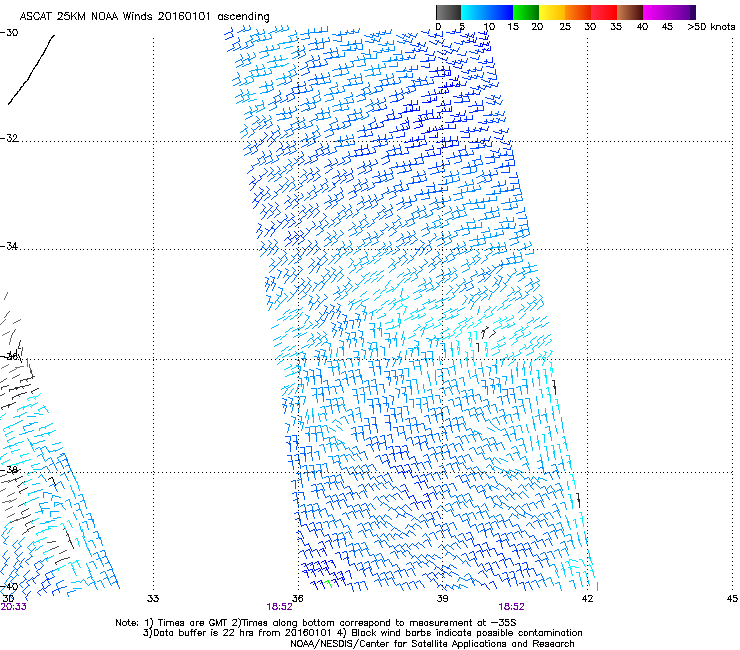The height and width of the screenshot is (650, 740).
Task: Click the '45' longitude label on the bottom axis
Action: coord(732,599)
